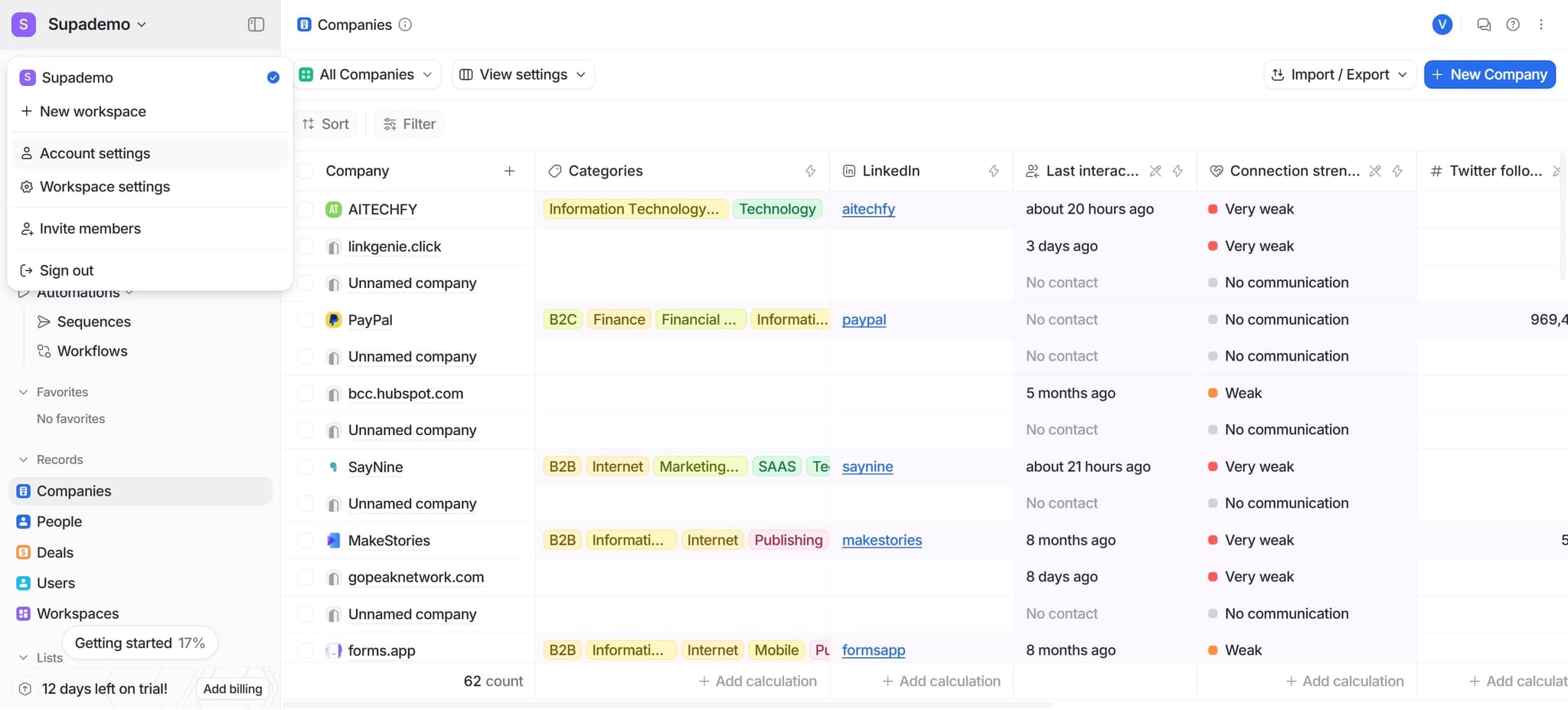Click the user avatar V icon
The height and width of the screenshot is (710, 1568).
coord(1442,25)
